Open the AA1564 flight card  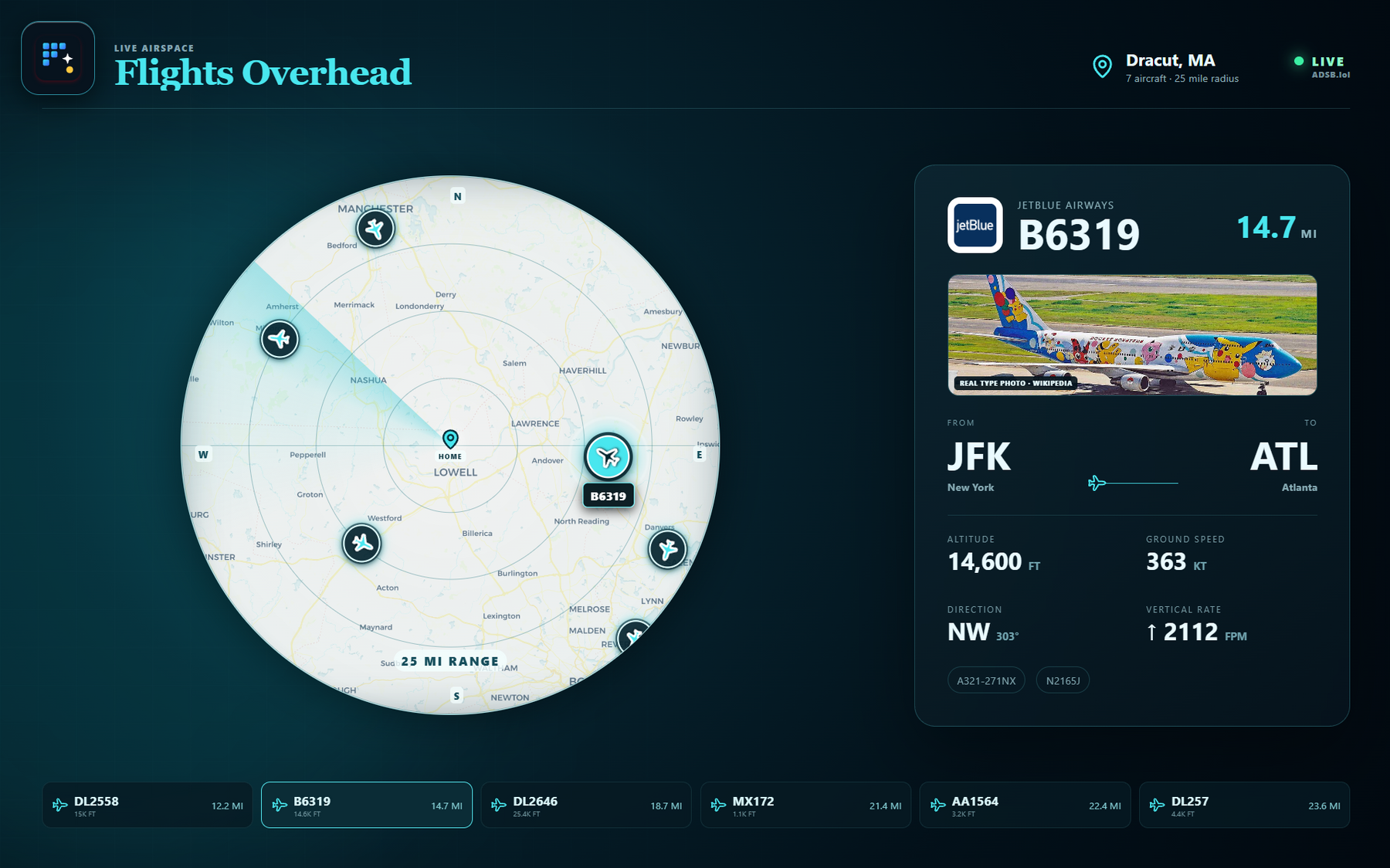pyautogui.click(x=1025, y=805)
